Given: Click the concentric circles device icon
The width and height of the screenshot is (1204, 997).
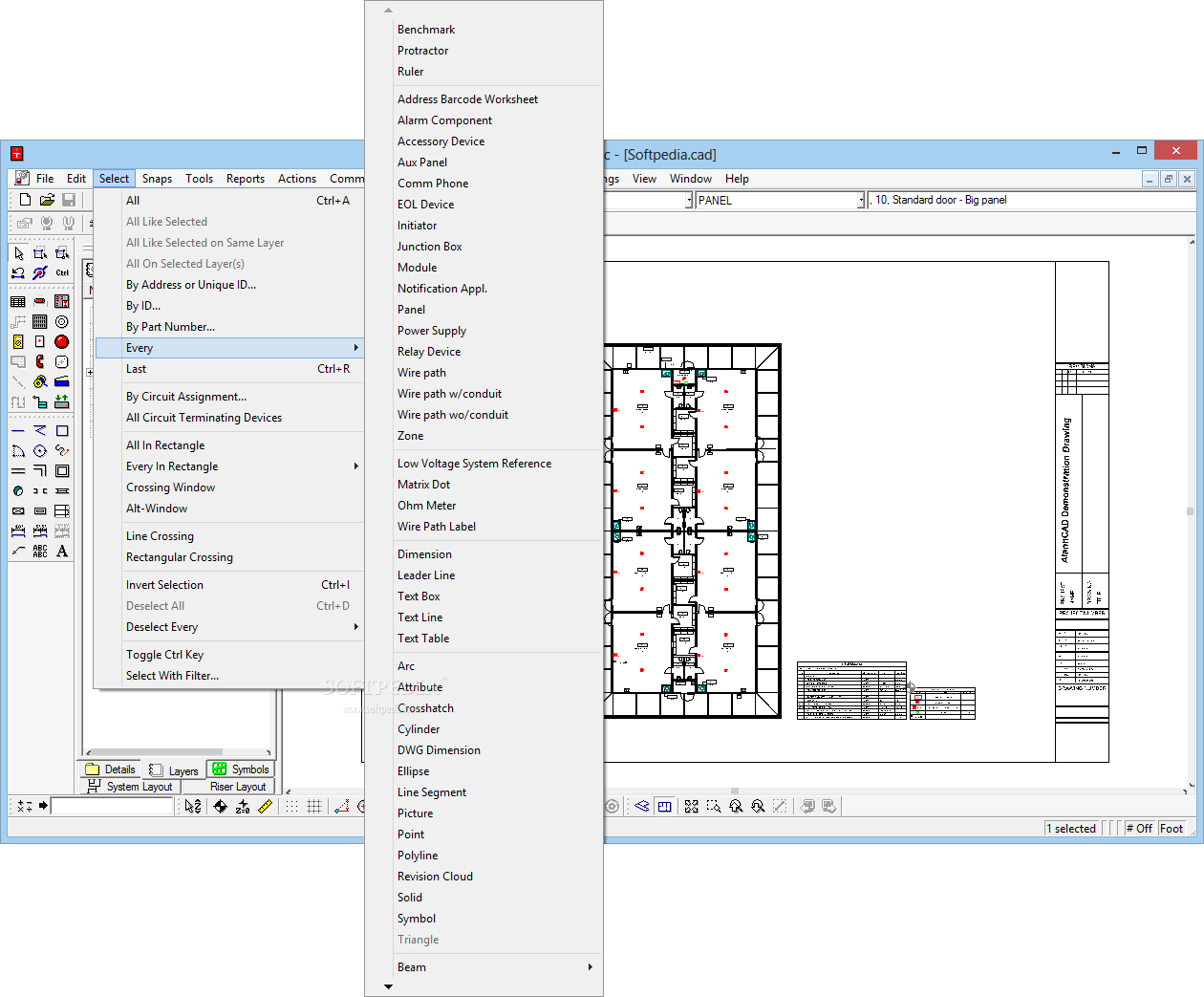Looking at the screenshot, I should (62, 321).
